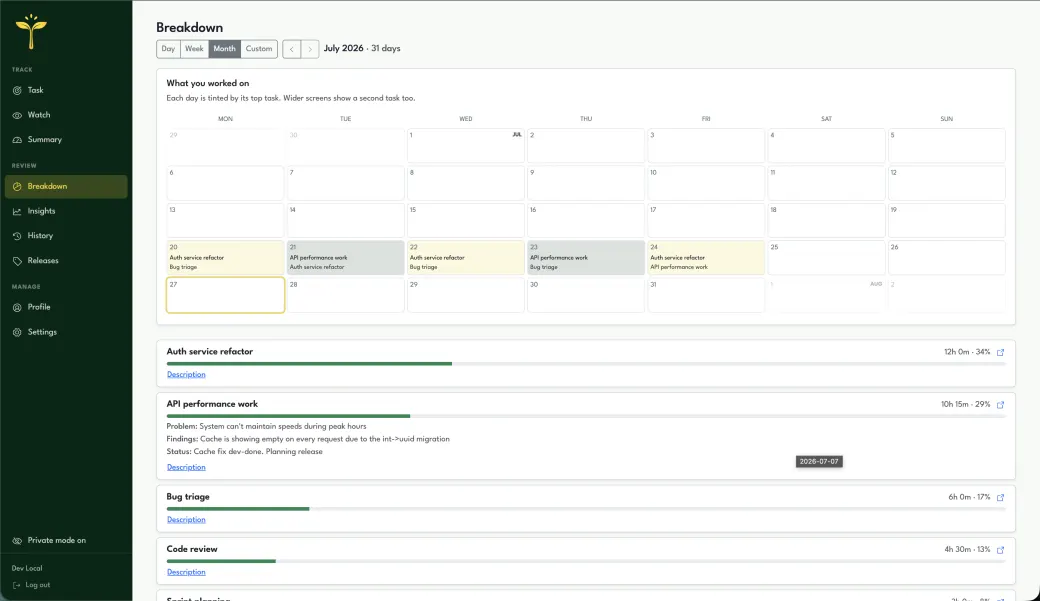Screen dimensions: 1040x601
Task: Click the Insights chart icon
Action: (x=17, y=211)
